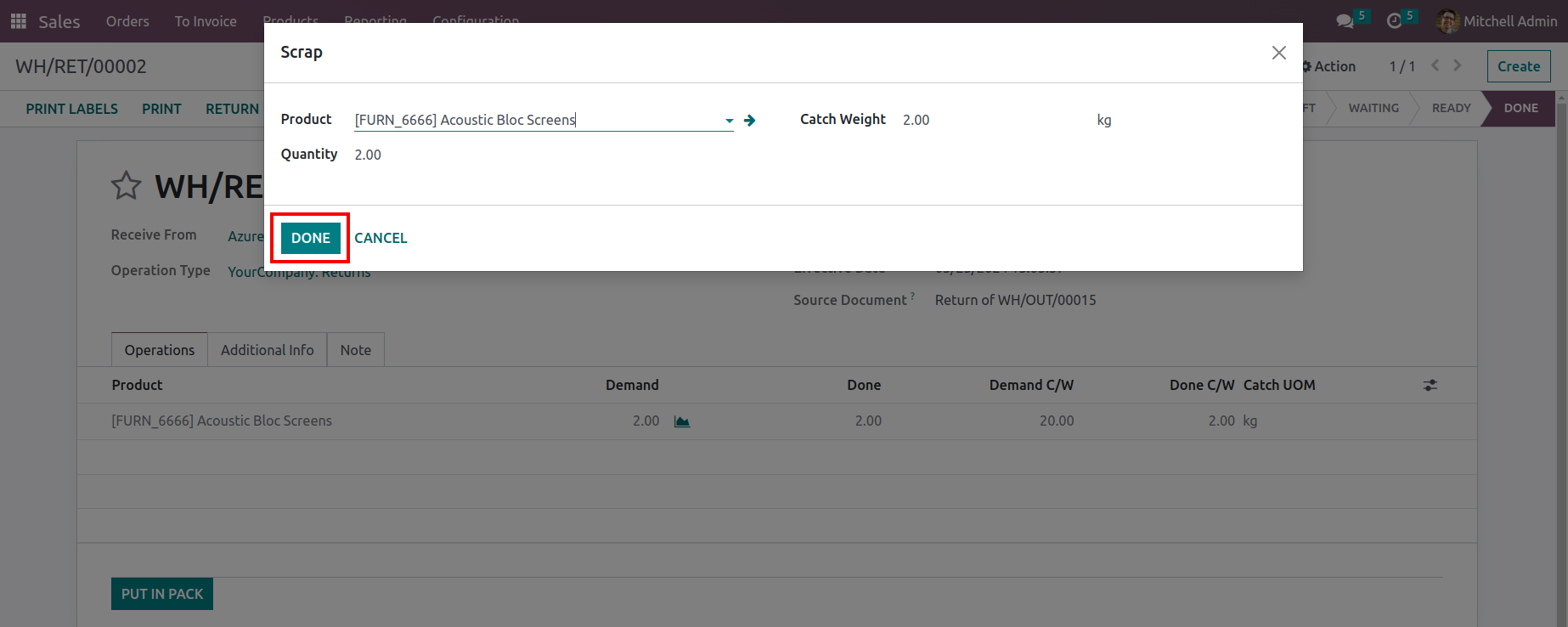
Task: Open product external link arrow
Action: click(749, 121)
